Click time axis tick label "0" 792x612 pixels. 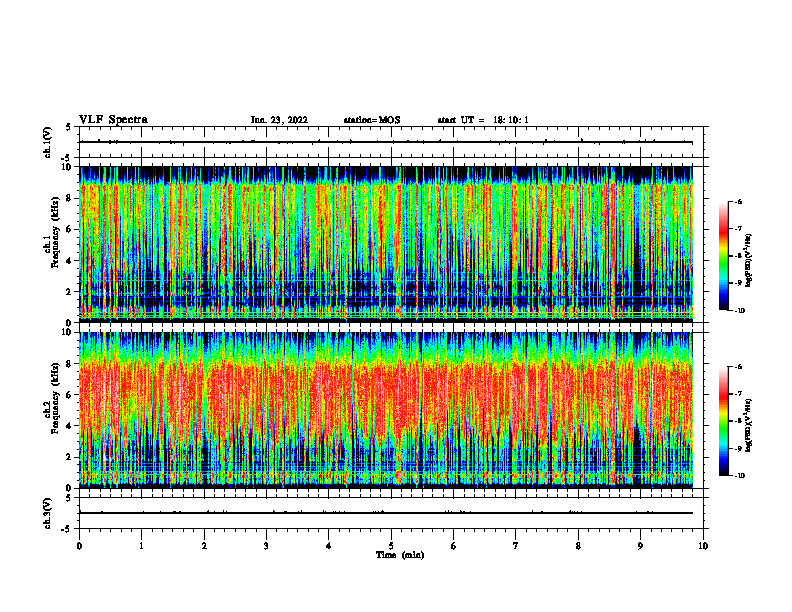(79, 546)
